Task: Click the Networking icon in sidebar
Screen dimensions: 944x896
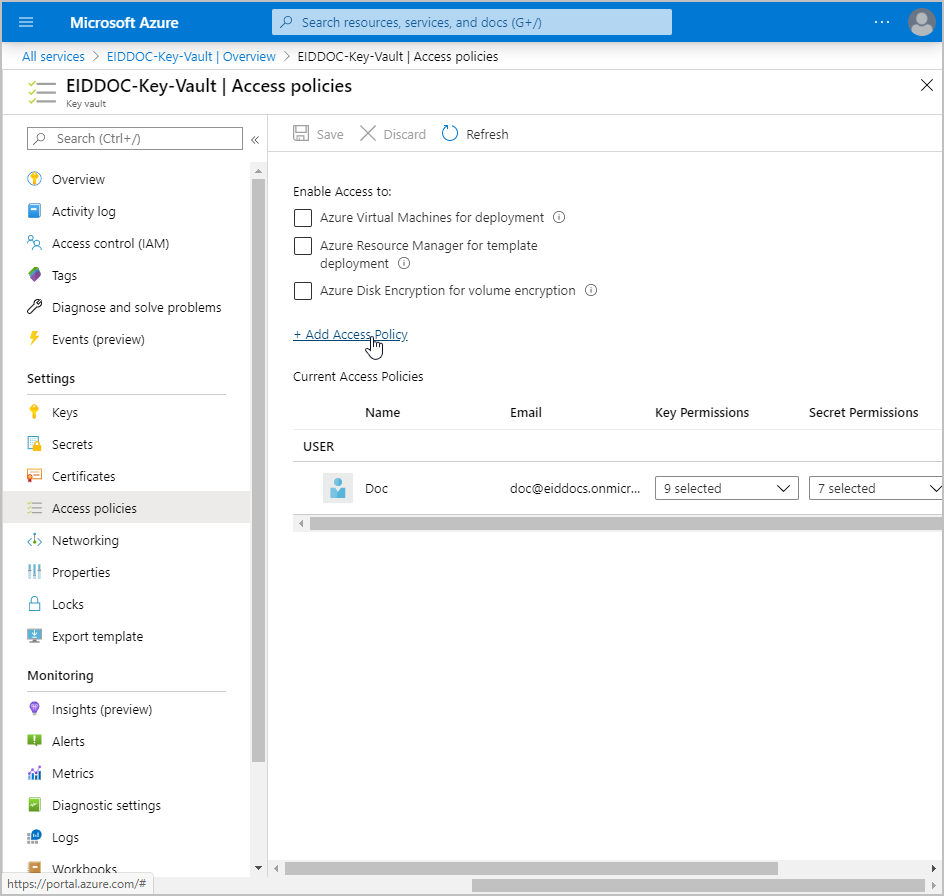Action: pos(35,540)
